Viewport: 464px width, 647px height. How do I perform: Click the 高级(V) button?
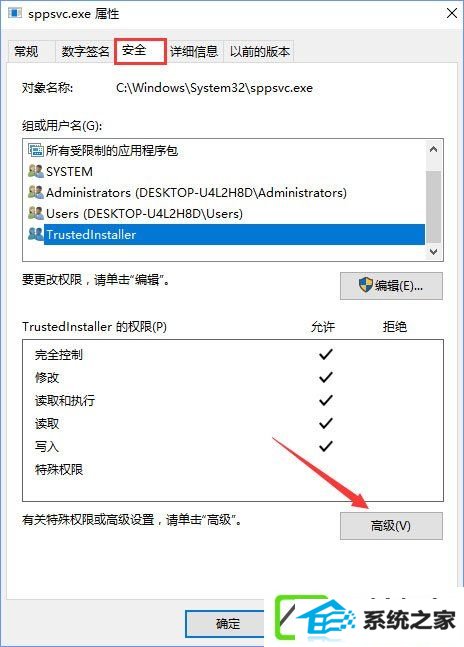[x=391, y=526]
